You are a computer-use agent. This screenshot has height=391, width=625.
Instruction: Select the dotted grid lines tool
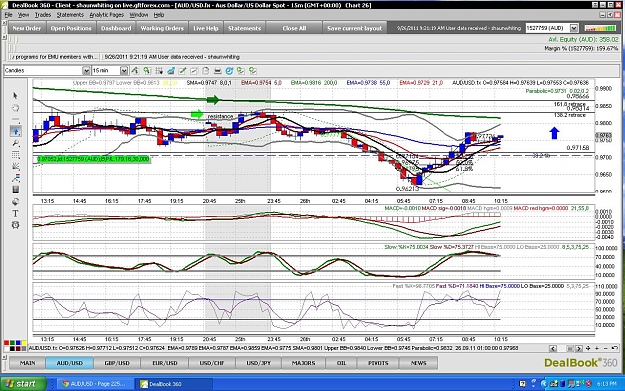pos(15,155)
